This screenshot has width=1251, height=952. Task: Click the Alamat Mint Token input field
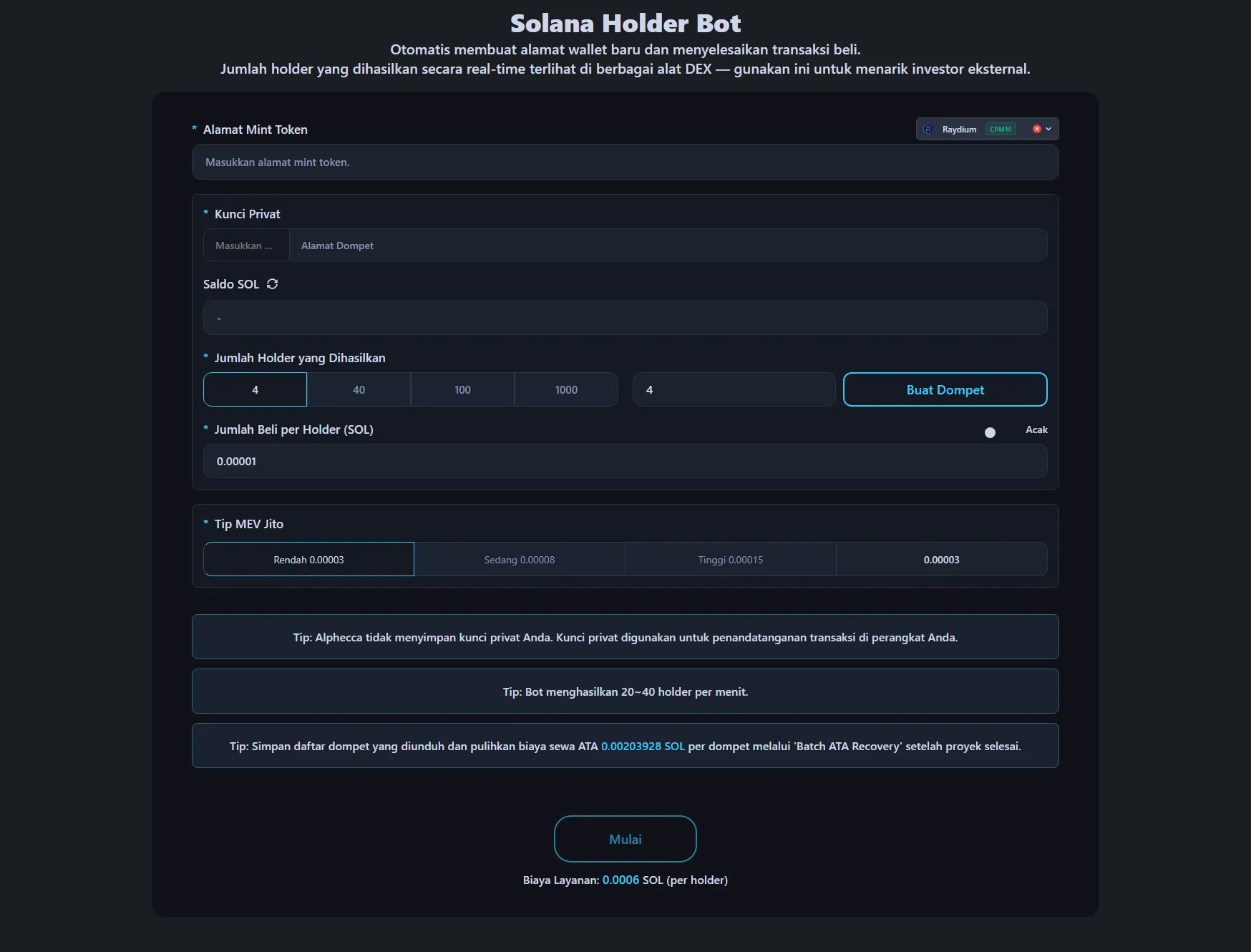point(625,162)
